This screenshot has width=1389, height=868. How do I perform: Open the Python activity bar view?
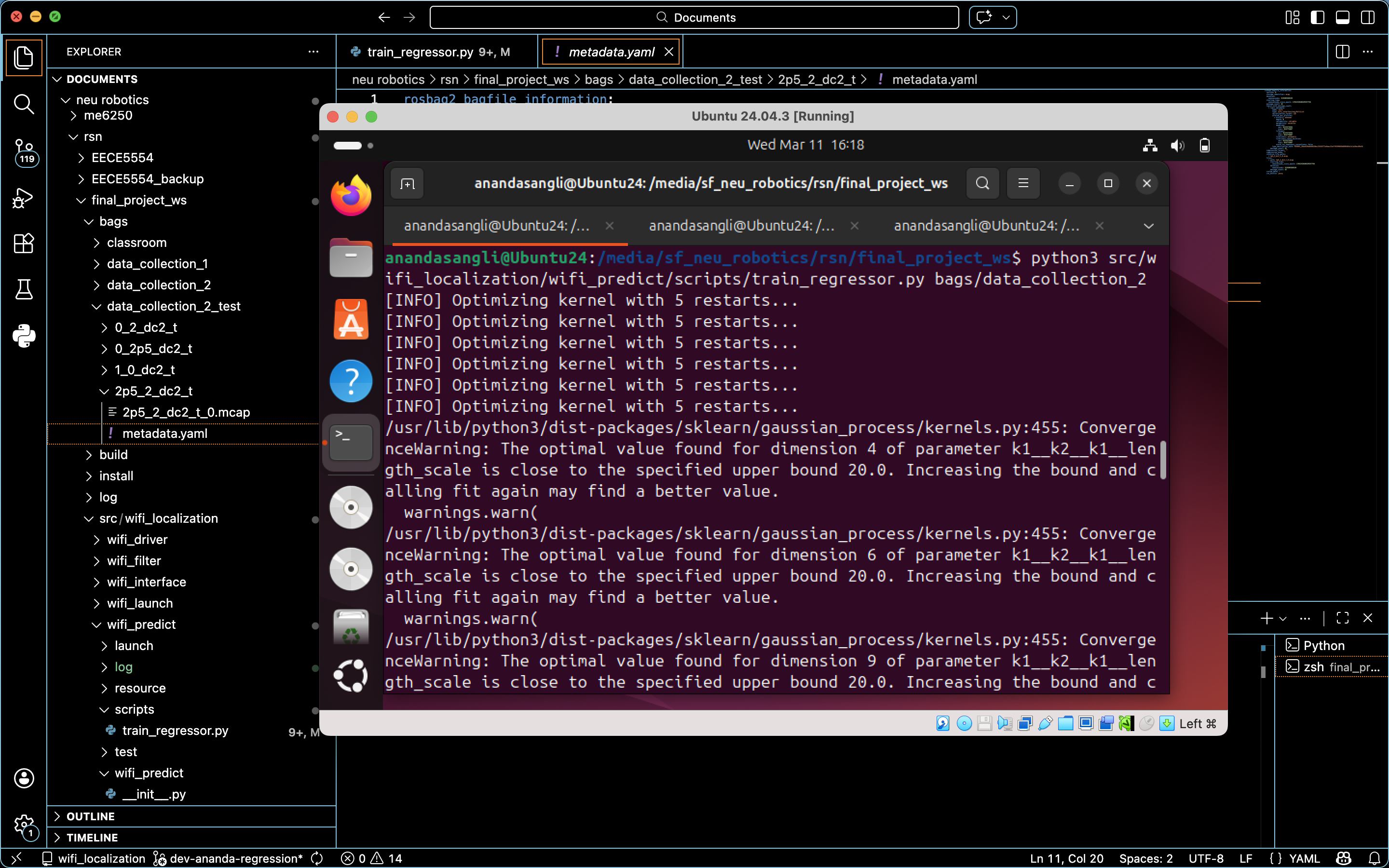point(24,336)
